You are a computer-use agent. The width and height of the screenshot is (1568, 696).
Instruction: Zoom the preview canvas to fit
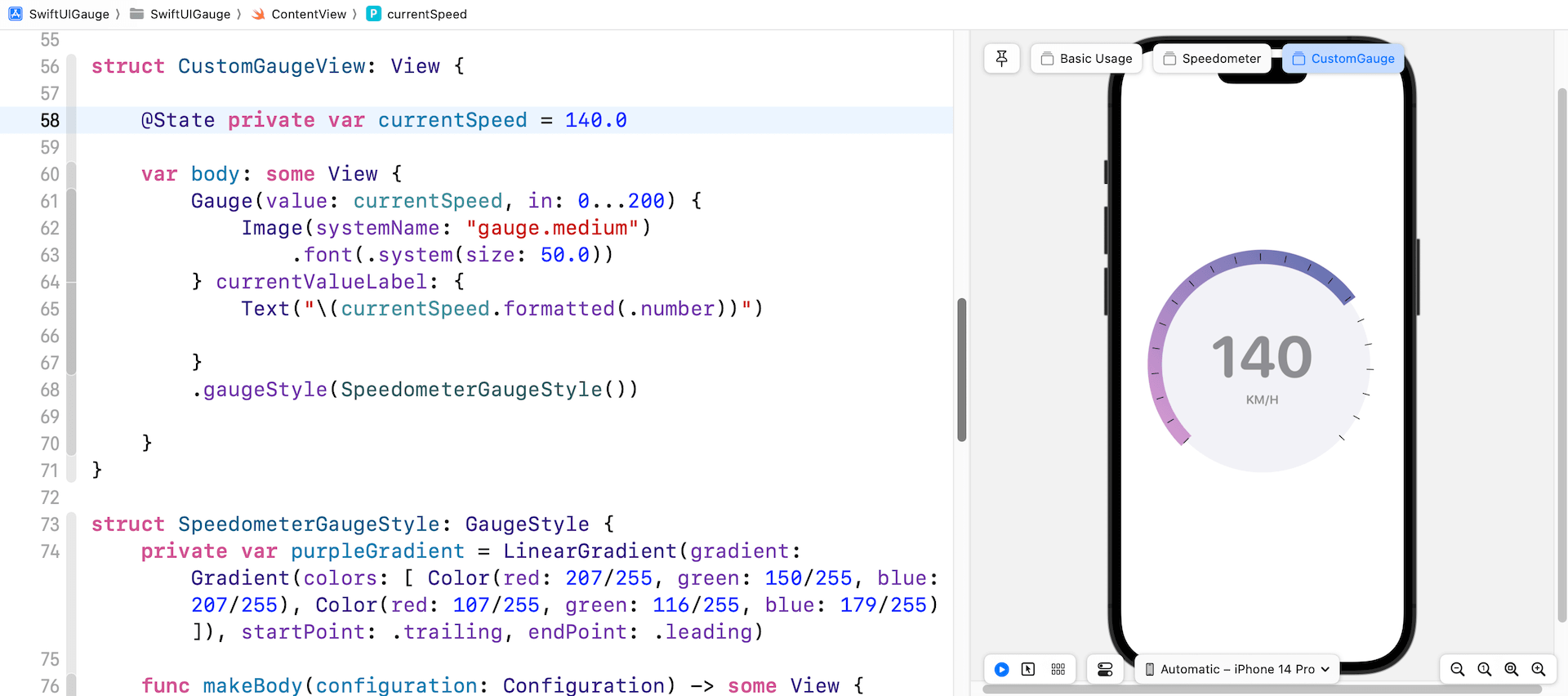pyautogui.click(x=1512, y=669)
